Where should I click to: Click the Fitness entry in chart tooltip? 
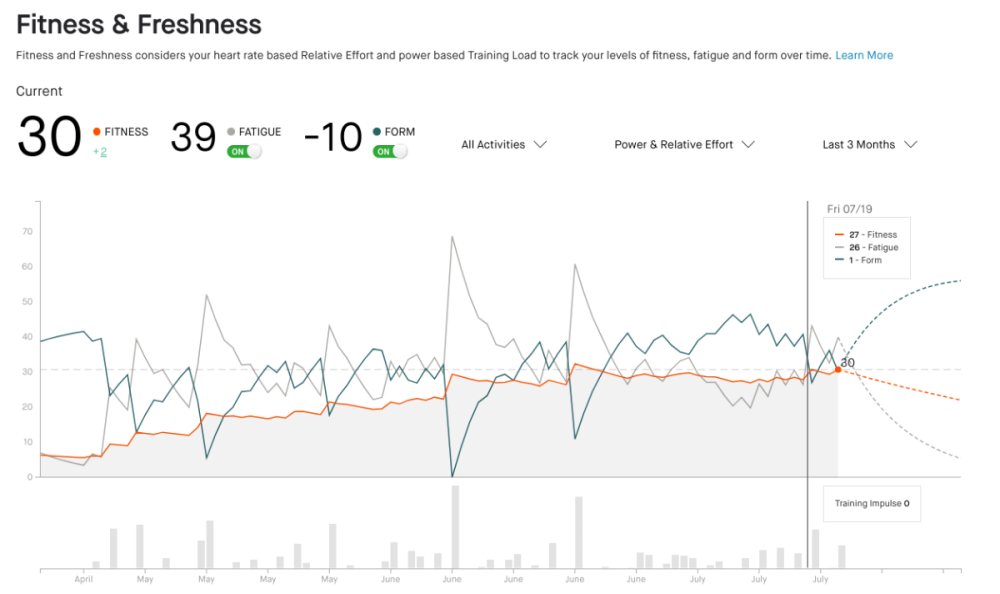click(866, 235)
